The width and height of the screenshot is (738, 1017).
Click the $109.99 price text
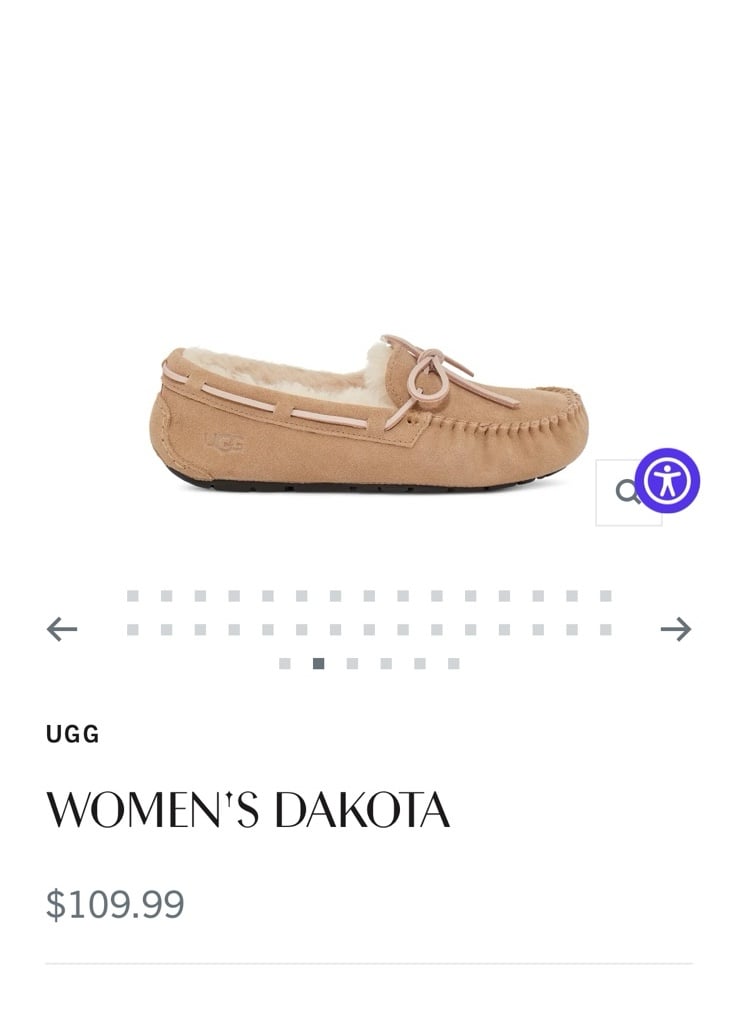click(115, 904)
